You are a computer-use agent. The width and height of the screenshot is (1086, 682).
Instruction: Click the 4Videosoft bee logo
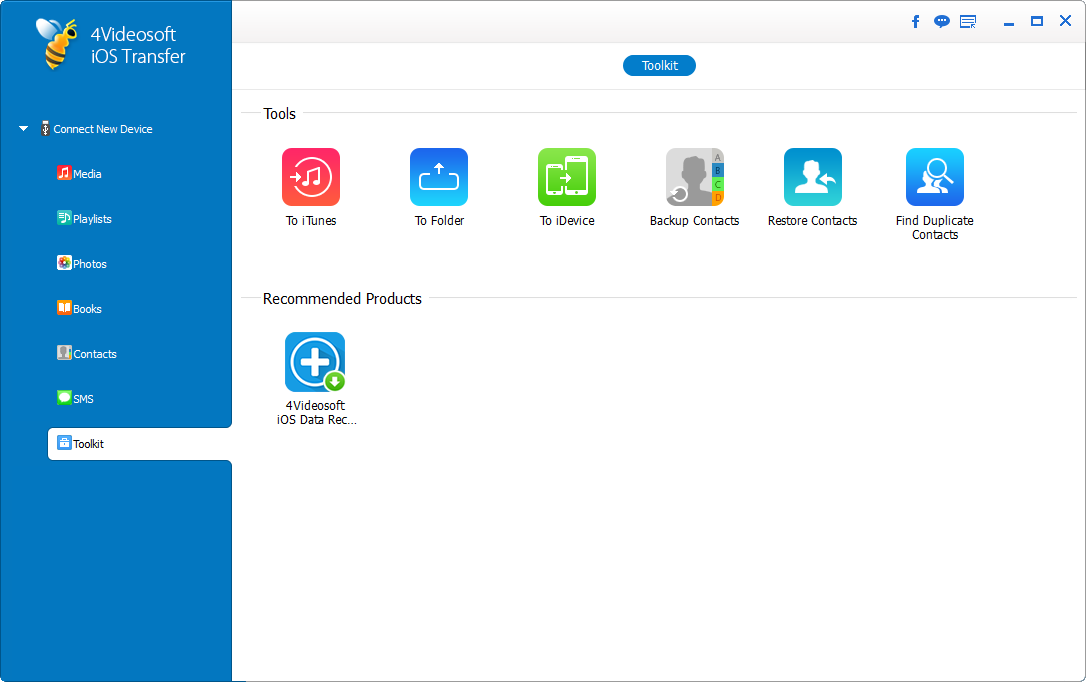click(56, 43)
